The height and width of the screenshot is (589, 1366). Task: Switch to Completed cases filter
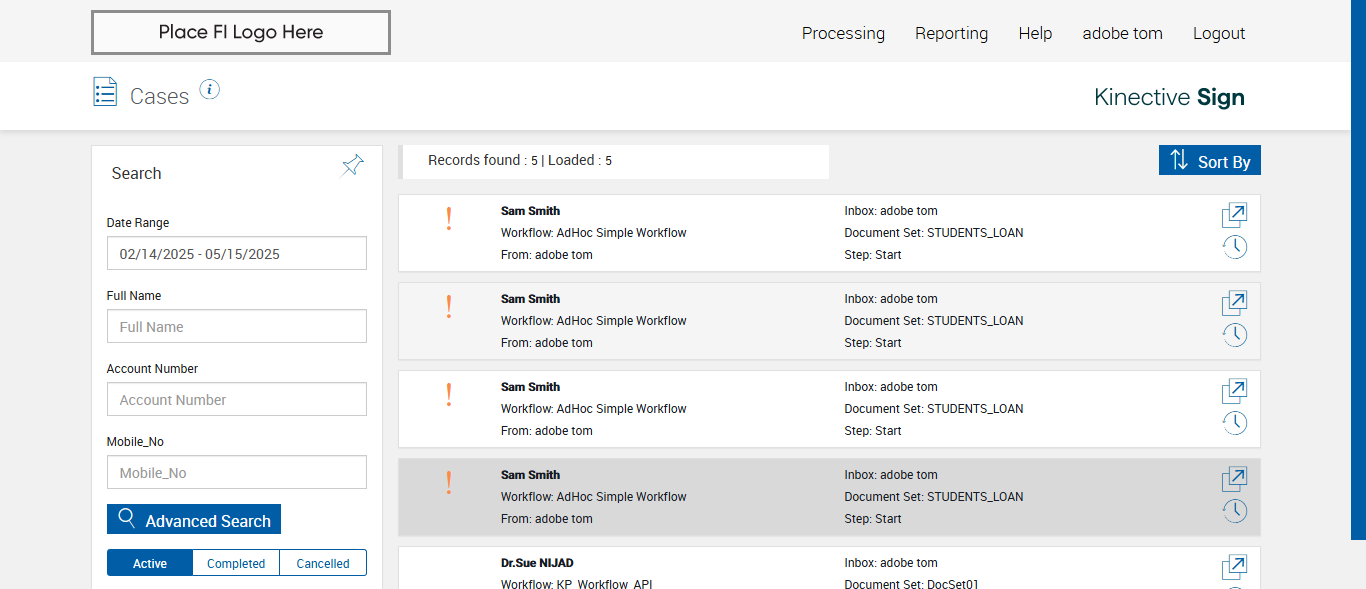coord(236,563)
